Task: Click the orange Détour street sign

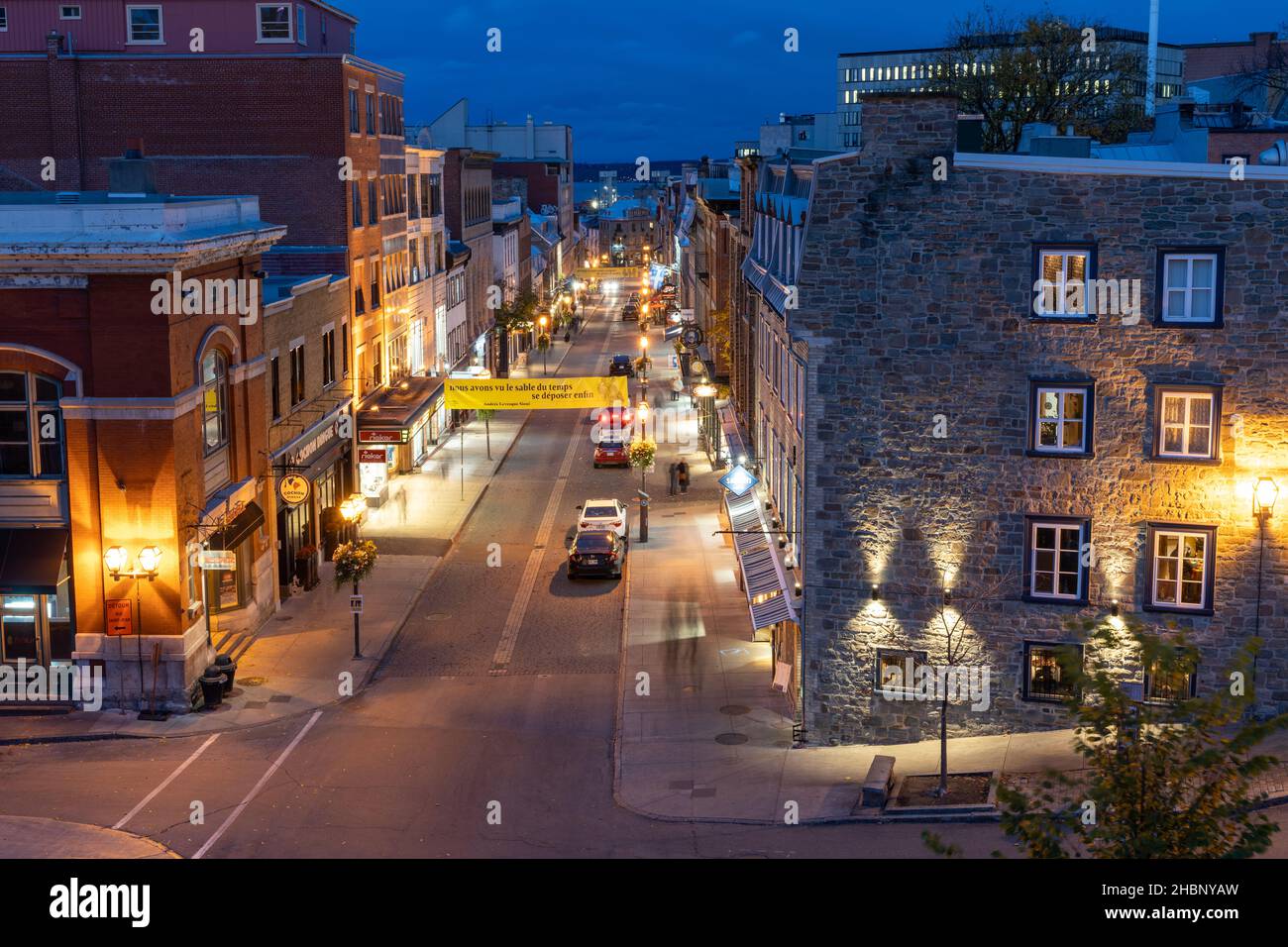Action: pyautogui.click(x=119, y=616)
